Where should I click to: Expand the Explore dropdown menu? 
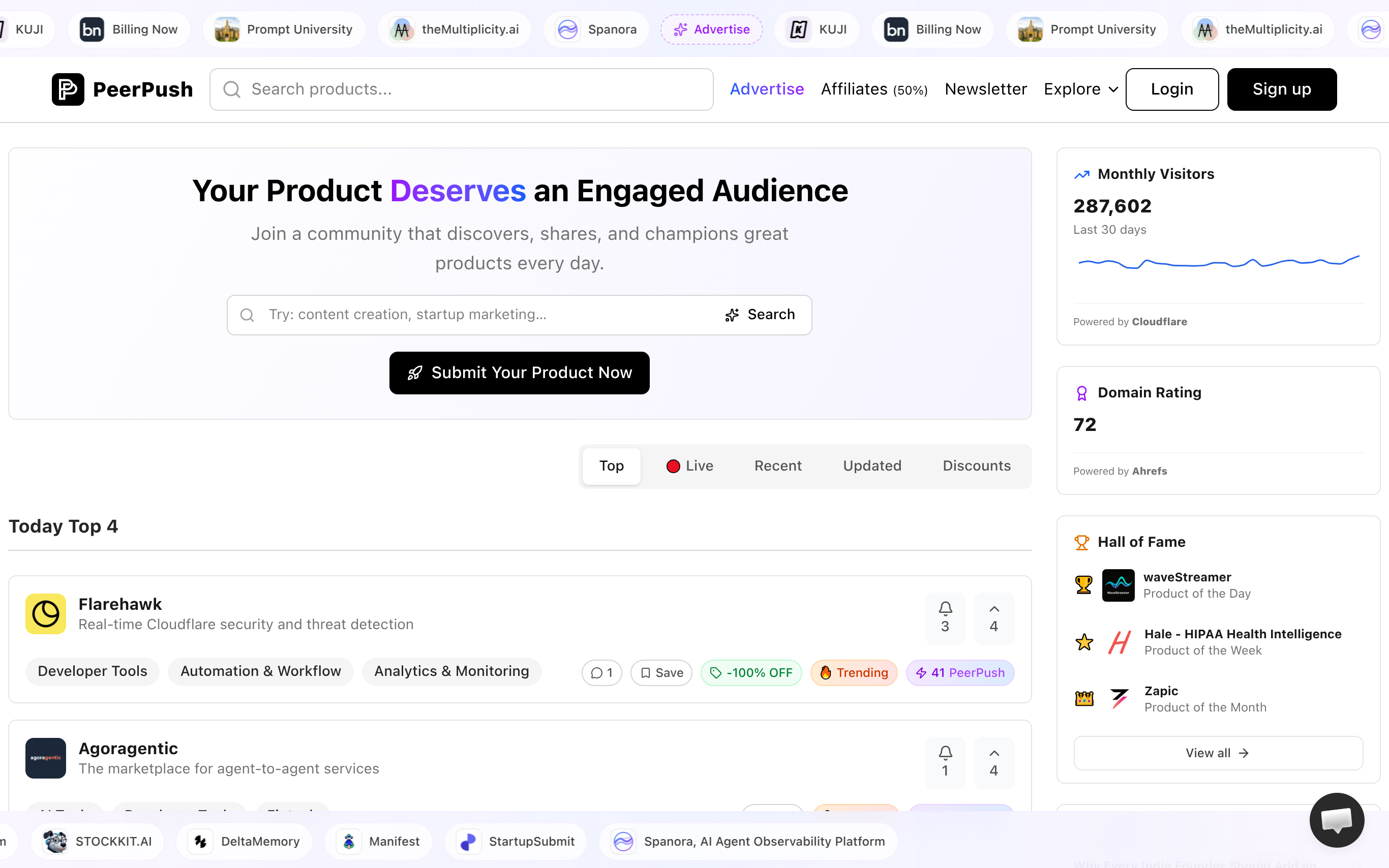pyautogui.click(x=1081, y=89)
